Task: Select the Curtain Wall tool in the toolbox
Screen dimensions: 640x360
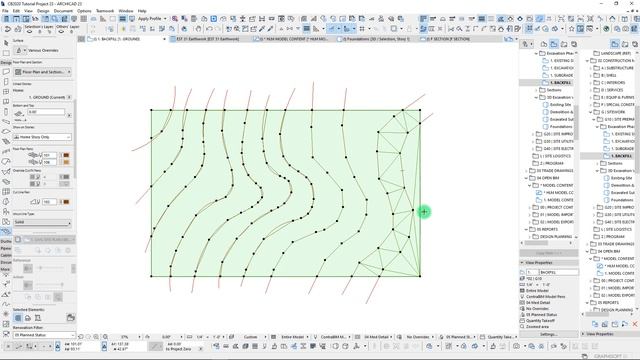Action: click(6, 191)
